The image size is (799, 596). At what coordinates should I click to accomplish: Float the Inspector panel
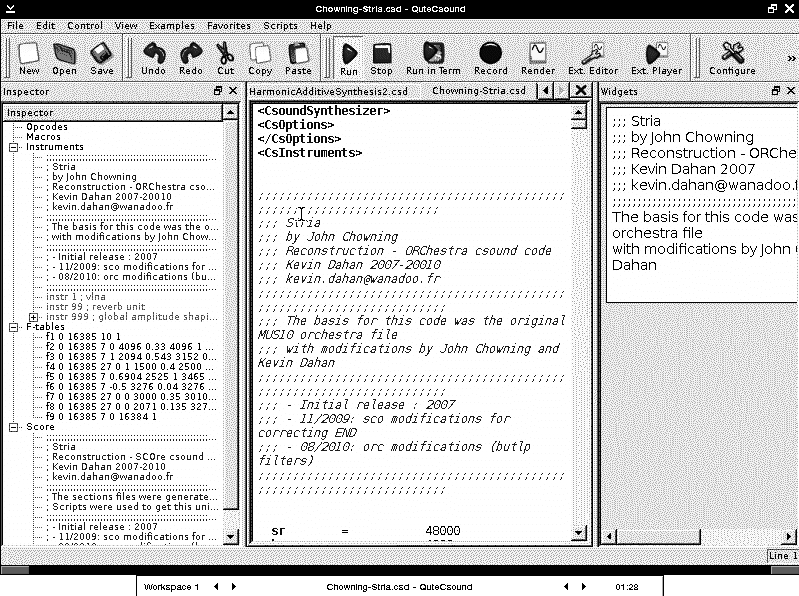(218, 91)
